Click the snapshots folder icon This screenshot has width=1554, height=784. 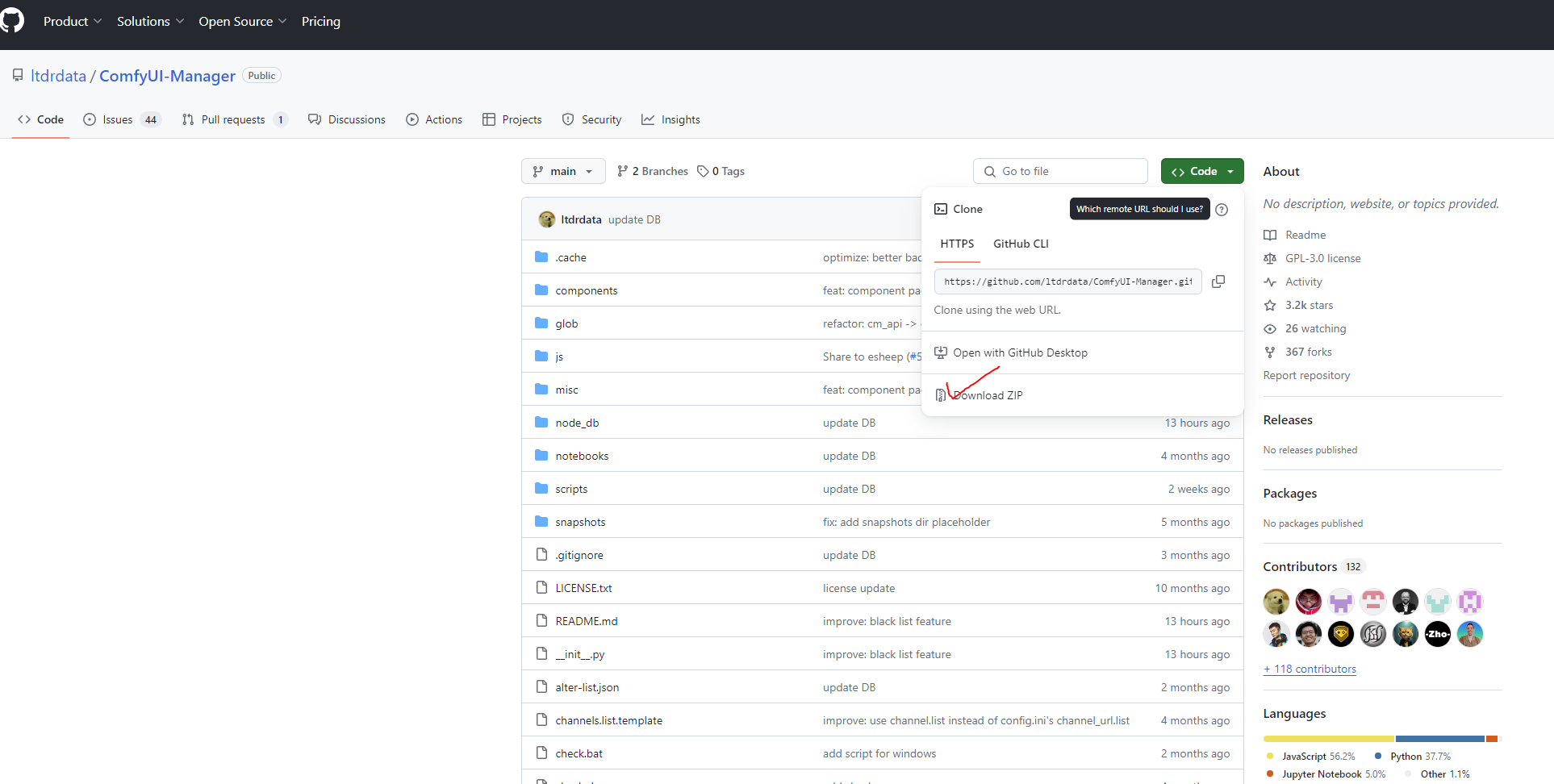pyautogui.click(x=541, y=522)
